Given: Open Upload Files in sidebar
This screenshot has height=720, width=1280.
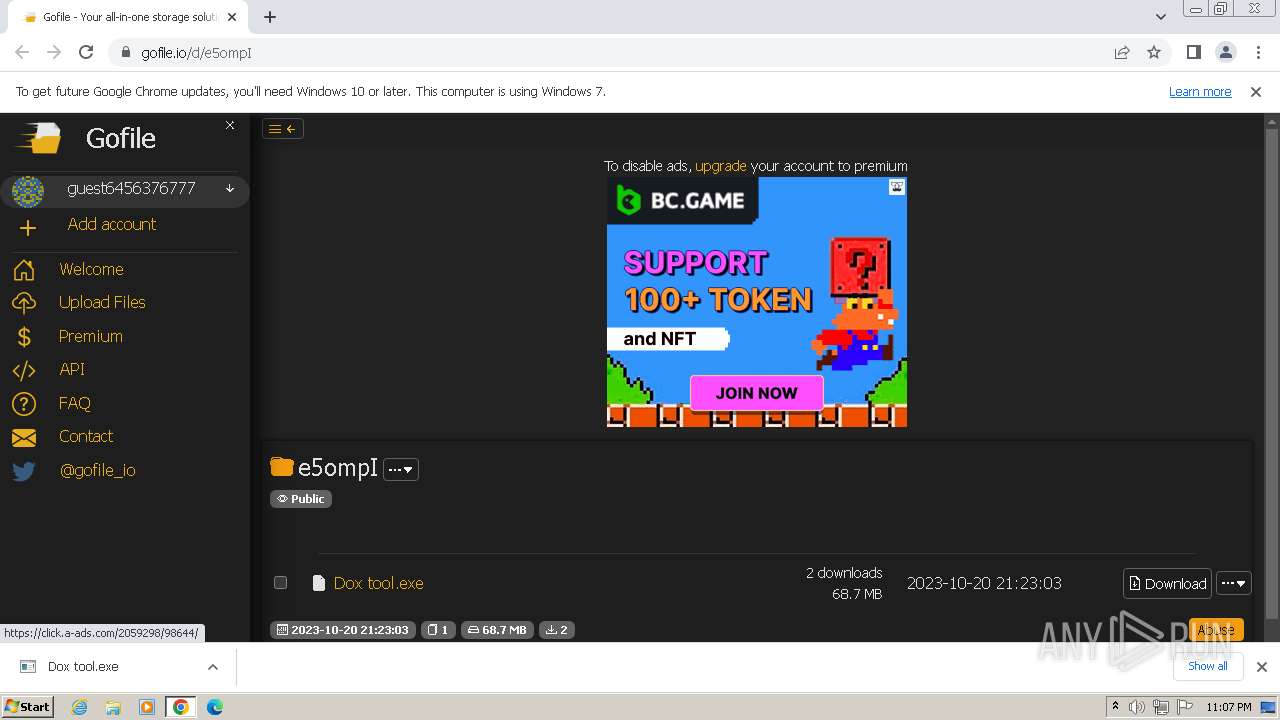Looking at the screenshot, I should tap(102, 302).
